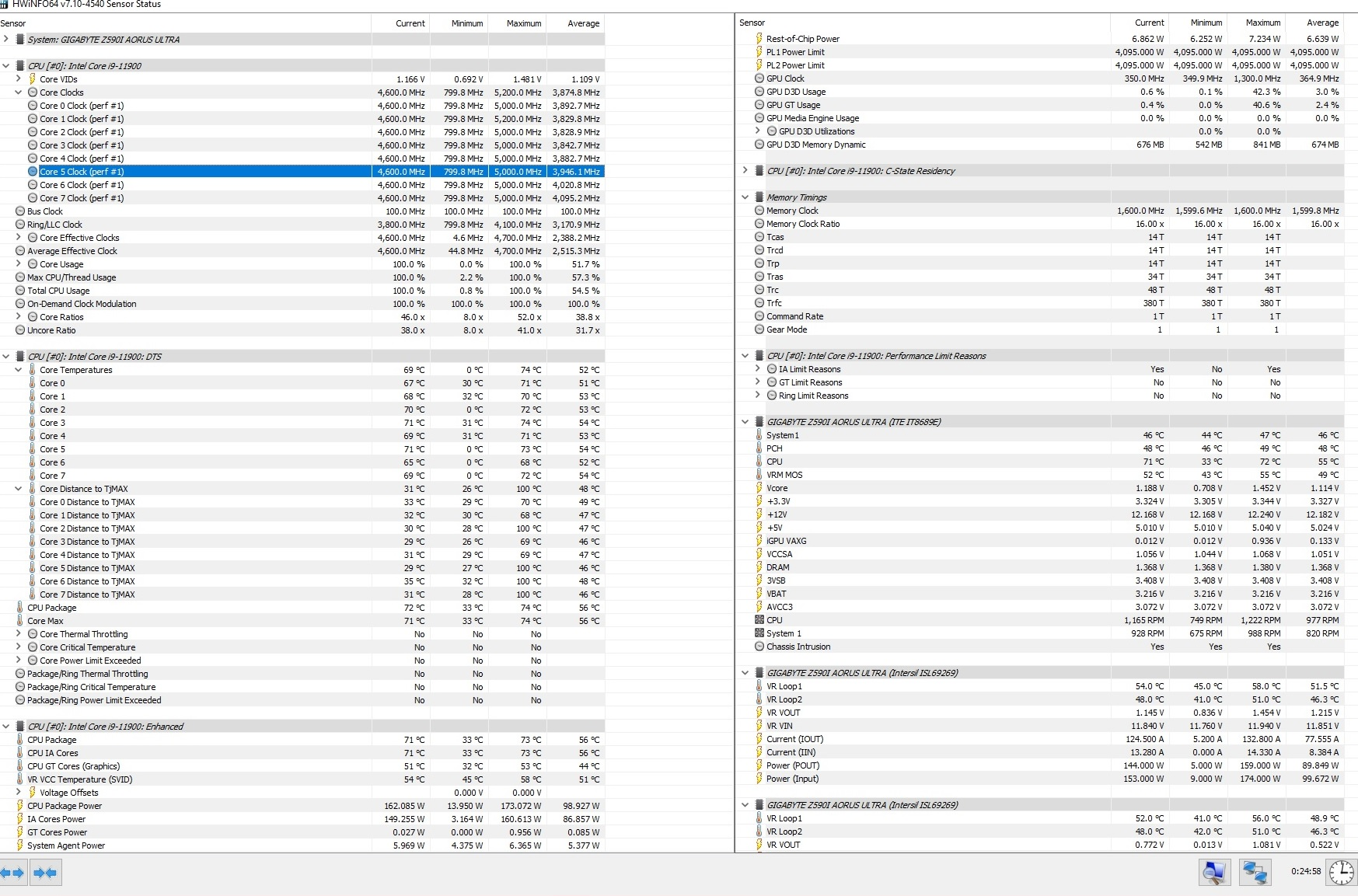
Task: Click the right pane Average column header
Action: (x=1315, y=23)
